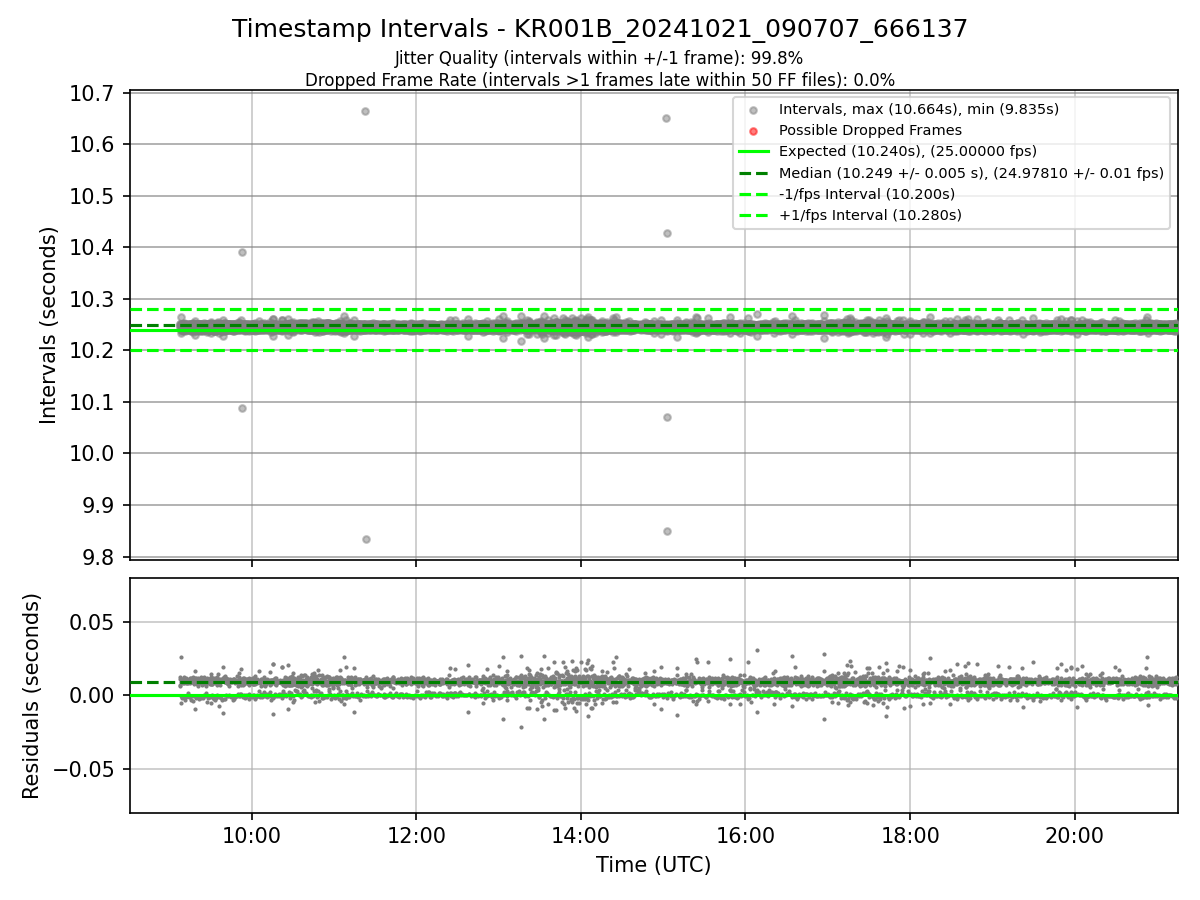Click the "Residuals (seconds)" y-axis label
1200x900 pixels.
[32, 696]
